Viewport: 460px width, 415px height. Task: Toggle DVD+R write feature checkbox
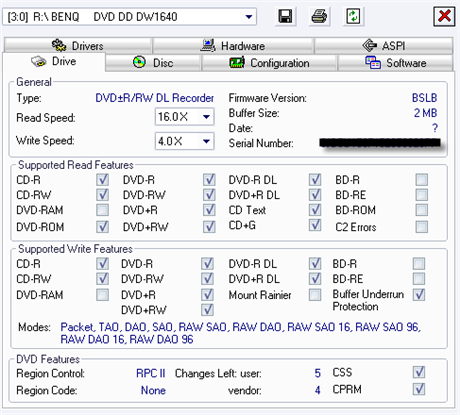pyautogui.click(x=207, y=295)
